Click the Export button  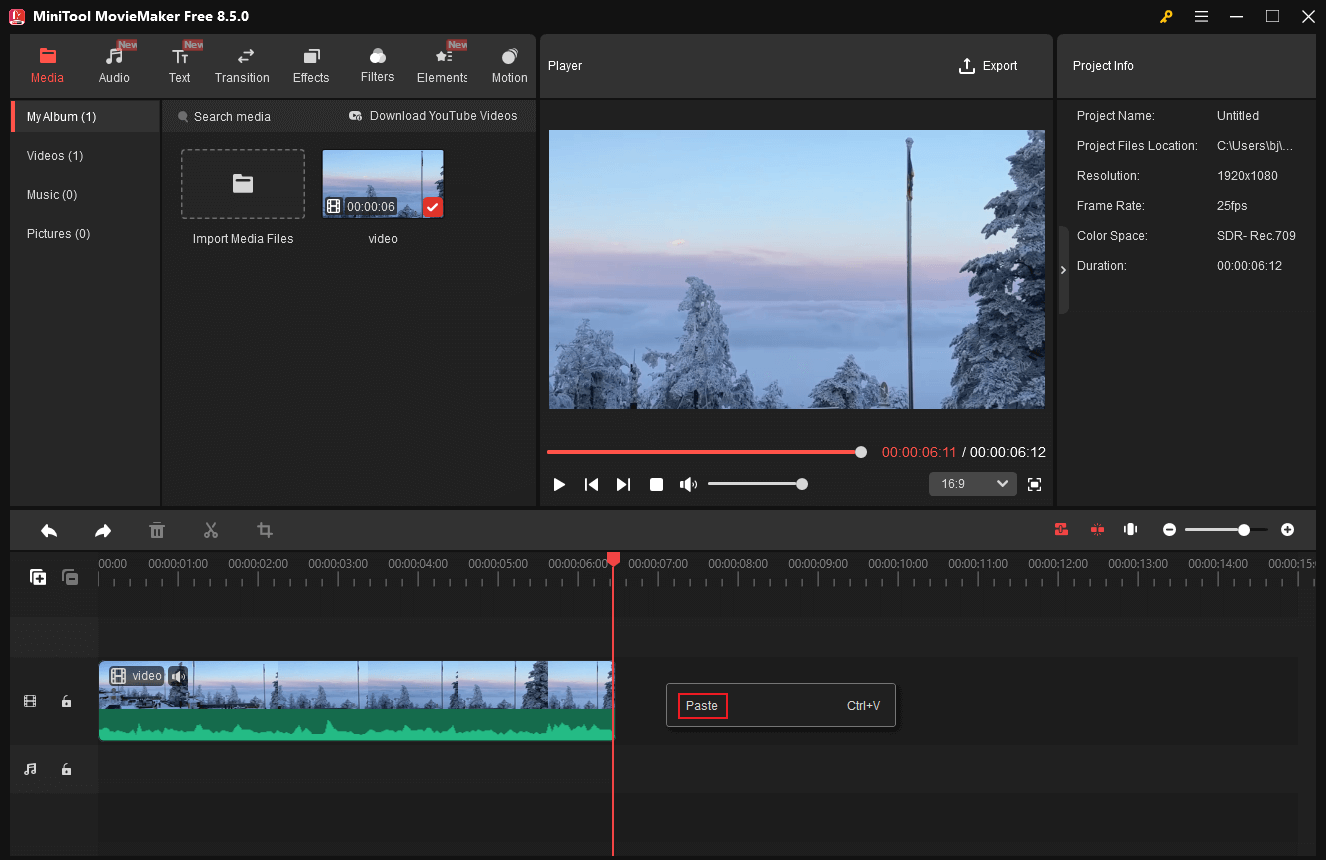[x=988, y=65]
